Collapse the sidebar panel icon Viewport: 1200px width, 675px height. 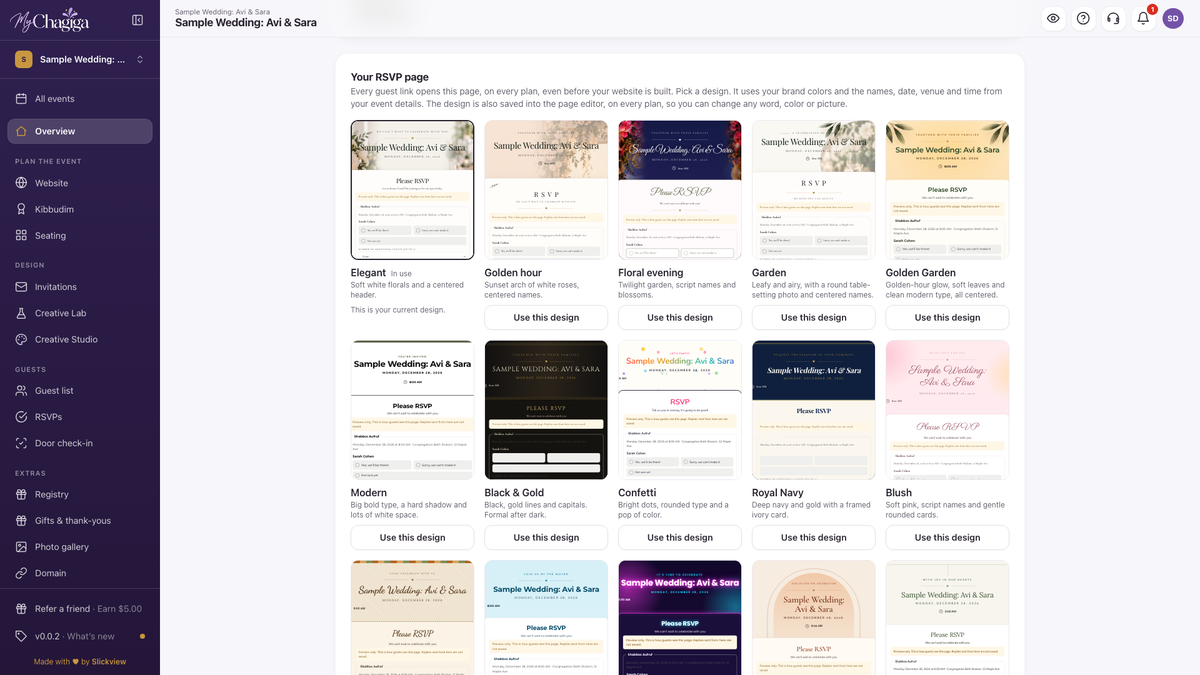[x=137, y=20]
